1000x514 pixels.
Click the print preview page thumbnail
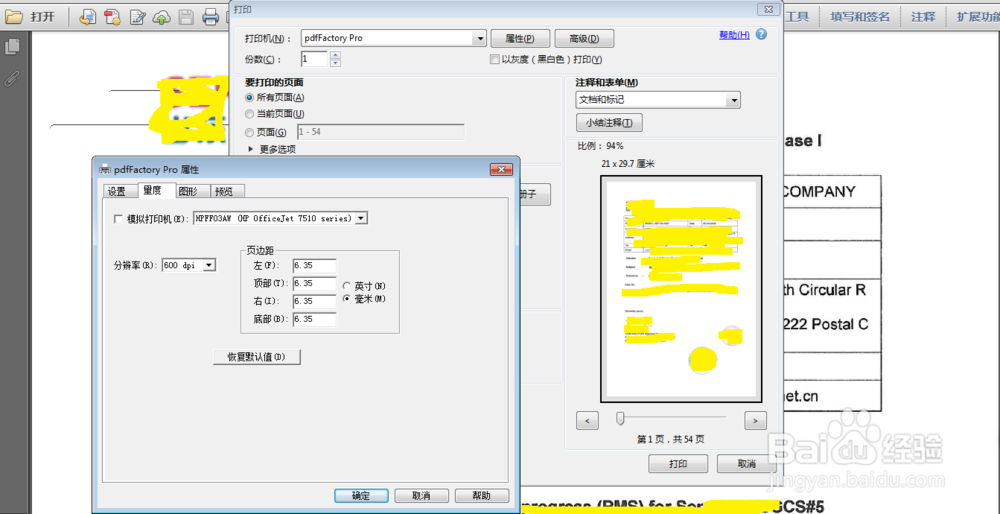click(680, 290)
